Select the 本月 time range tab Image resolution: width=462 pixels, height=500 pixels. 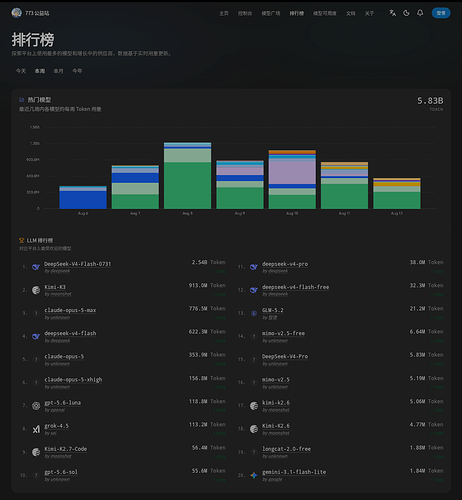[58, 71]
